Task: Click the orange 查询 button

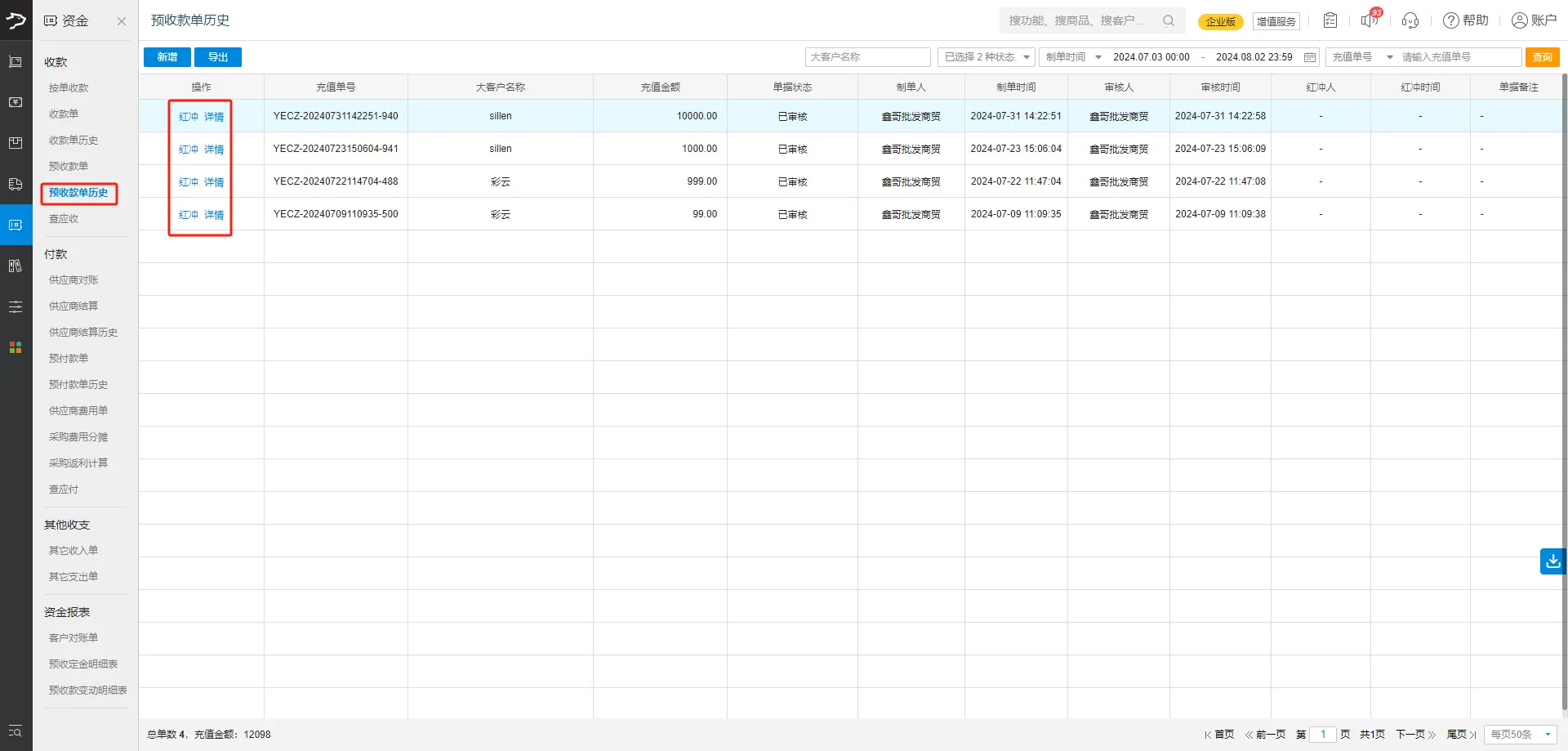Action: pos(1542,57)
